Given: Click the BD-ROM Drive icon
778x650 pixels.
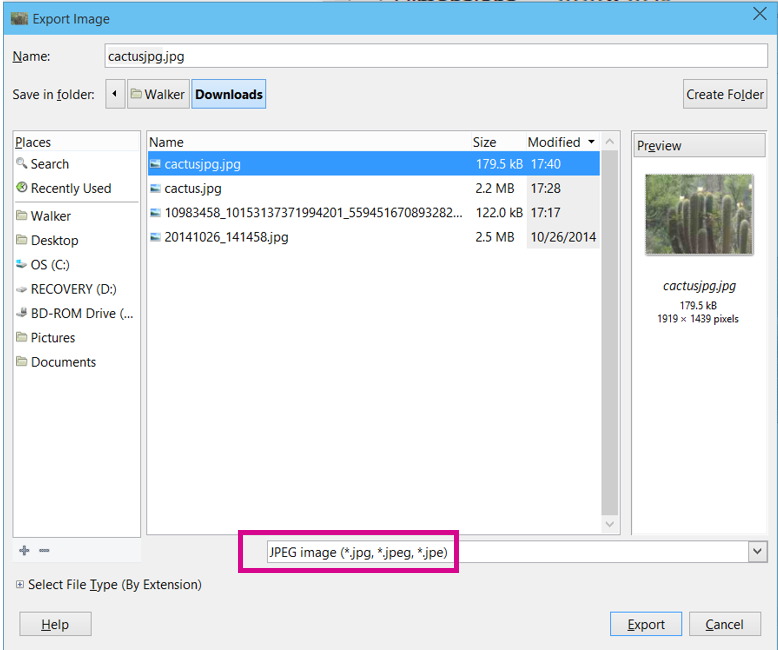Looking at the screenshot, I should [x=22, y=313].
